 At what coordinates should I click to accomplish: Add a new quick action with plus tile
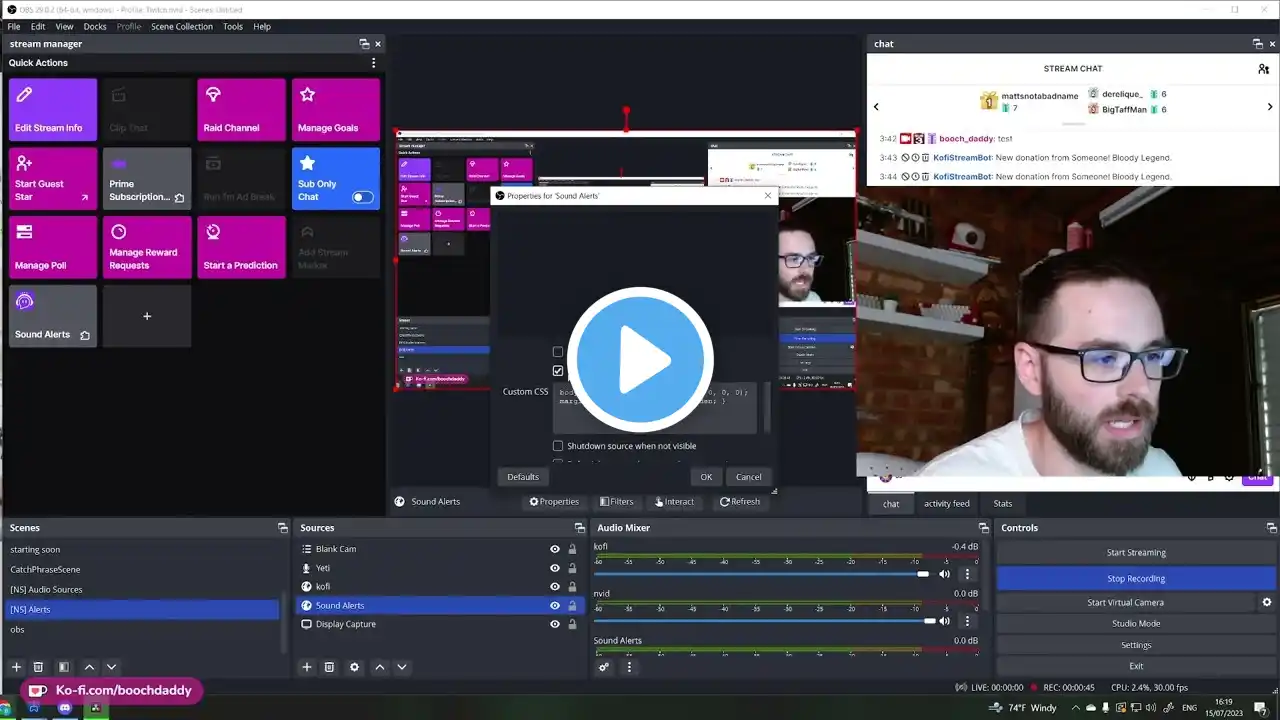(x=147, y=316)
